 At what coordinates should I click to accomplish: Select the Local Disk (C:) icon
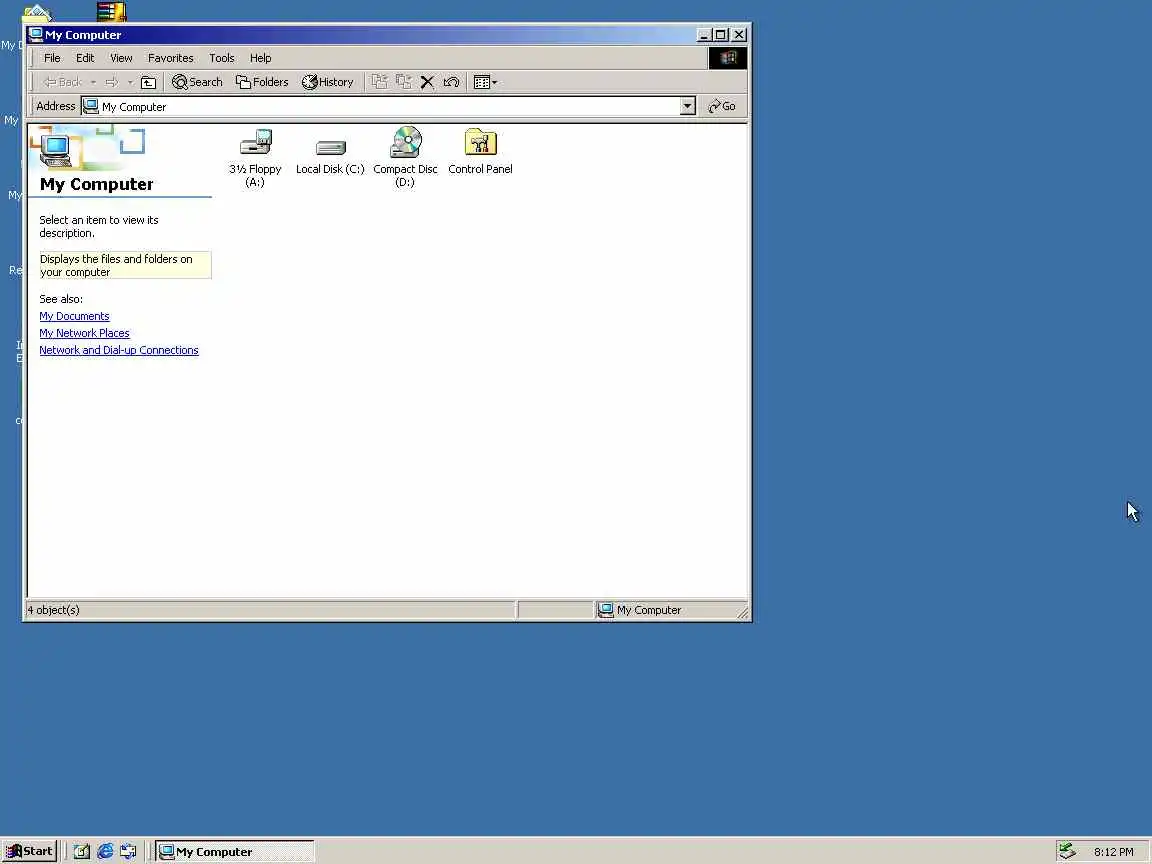[x=331, y=148]
